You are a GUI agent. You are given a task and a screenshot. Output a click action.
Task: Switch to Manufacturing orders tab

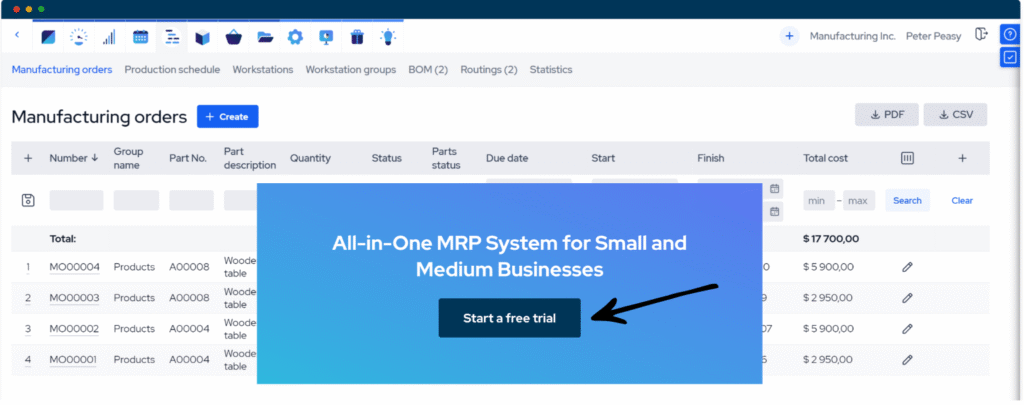click(62, 69)
